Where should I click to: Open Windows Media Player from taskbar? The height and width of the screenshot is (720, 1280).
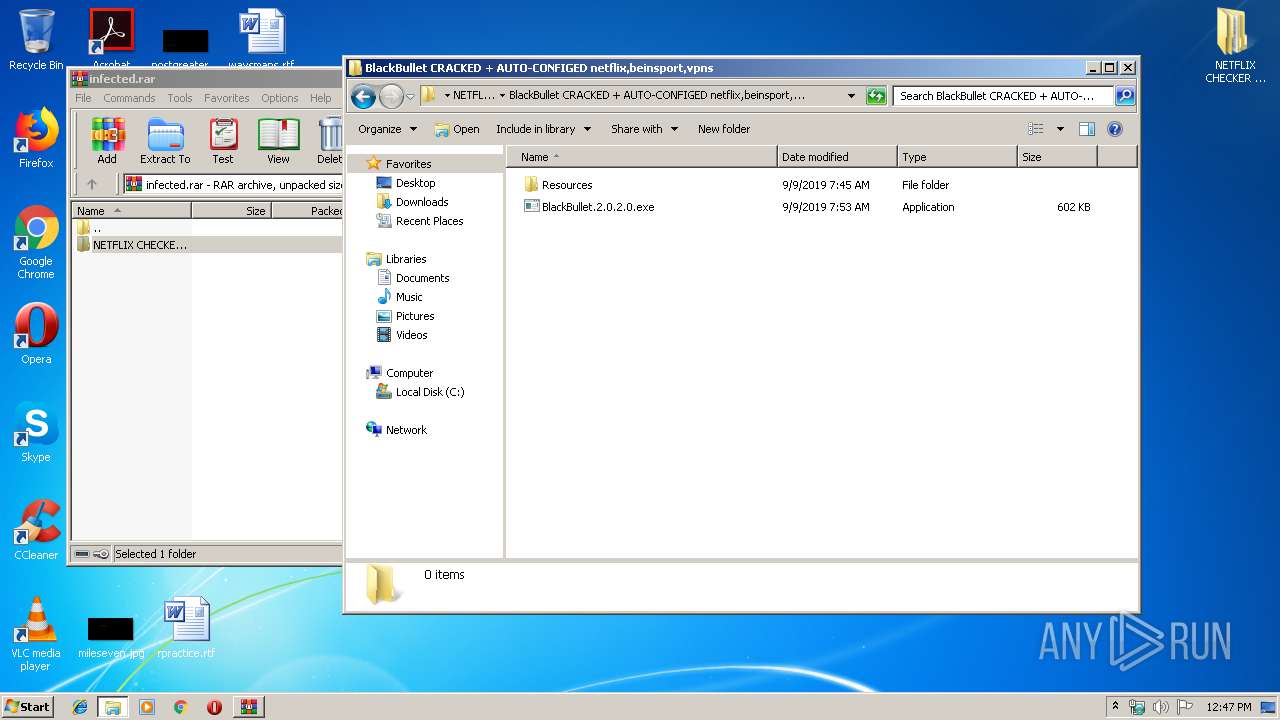(x=147, y=707)
